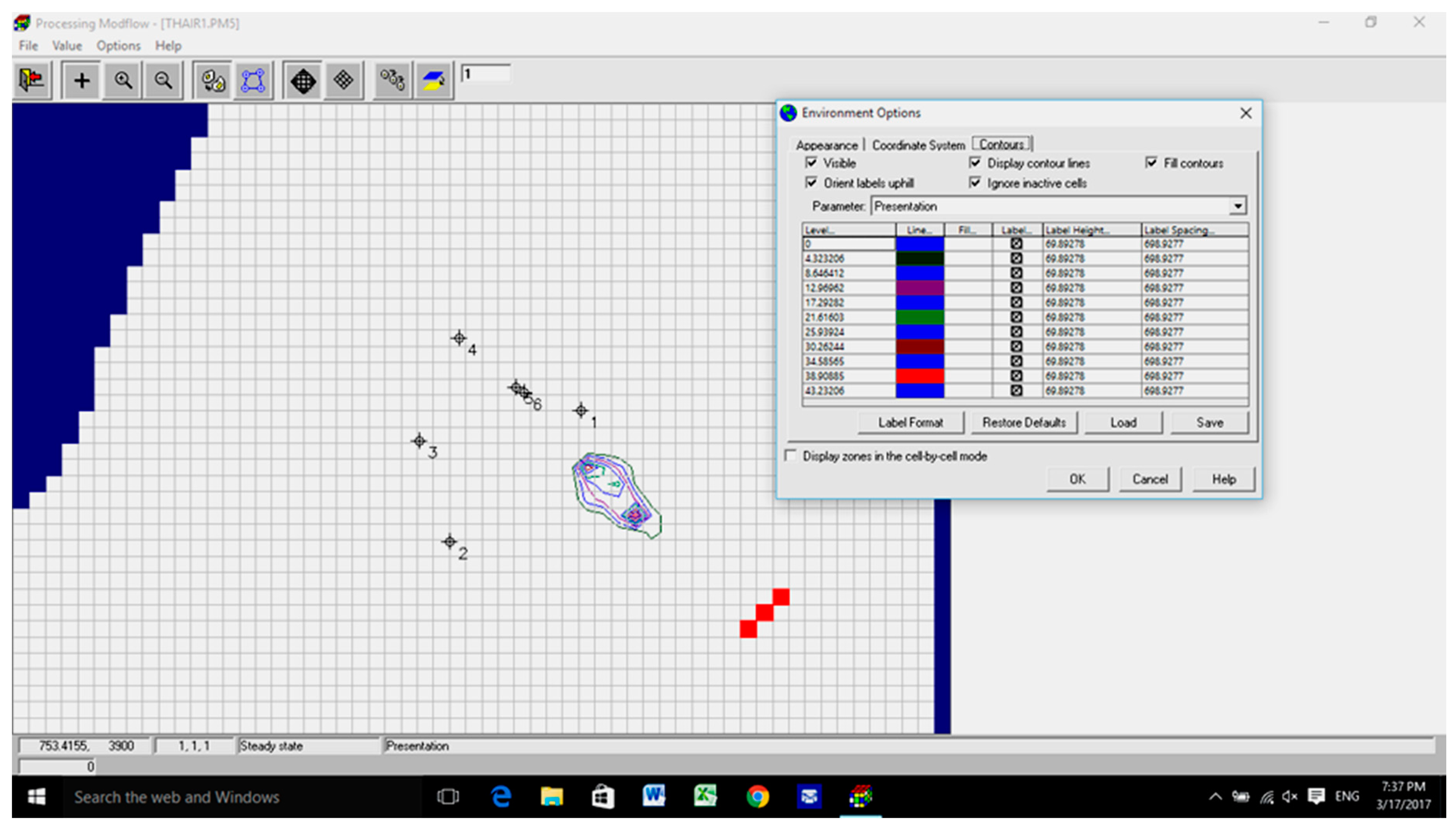Click the Restore Defaults button
Screen dimensions: 1456x831
(x=1024, y=422)
